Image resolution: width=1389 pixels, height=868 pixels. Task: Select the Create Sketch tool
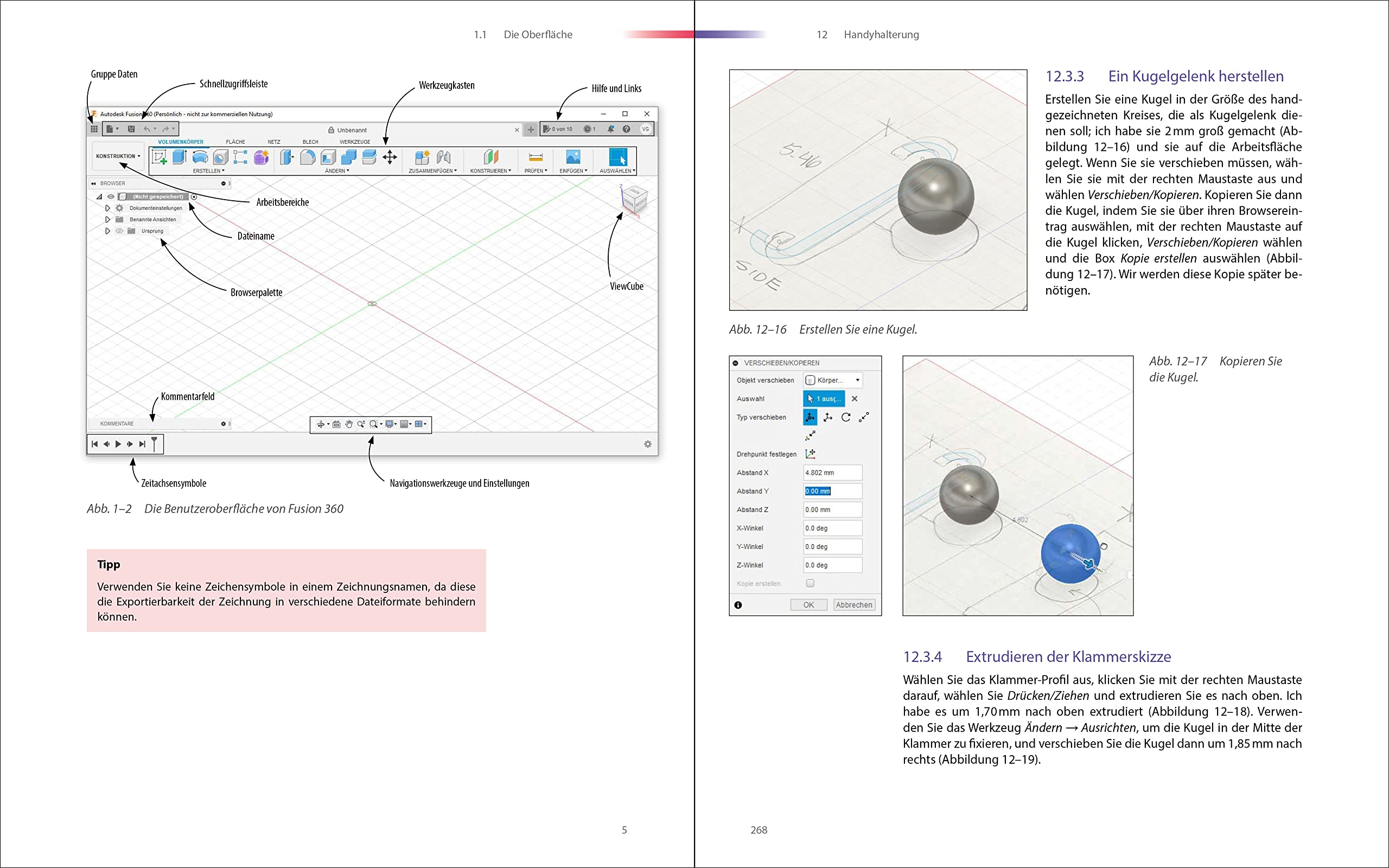159,157
